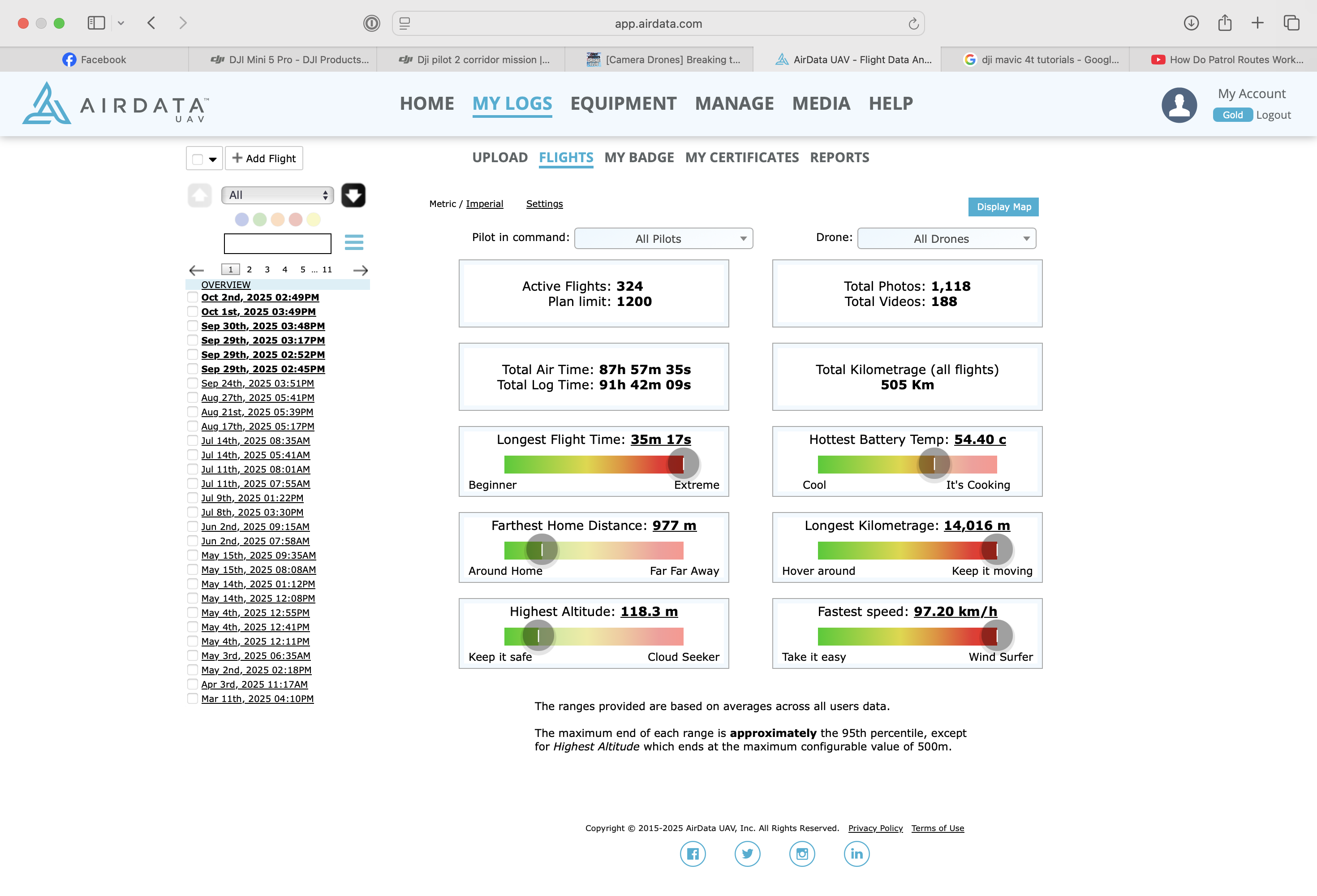
Task: Switch units via the Imperial link
Action: coord(484,204)
